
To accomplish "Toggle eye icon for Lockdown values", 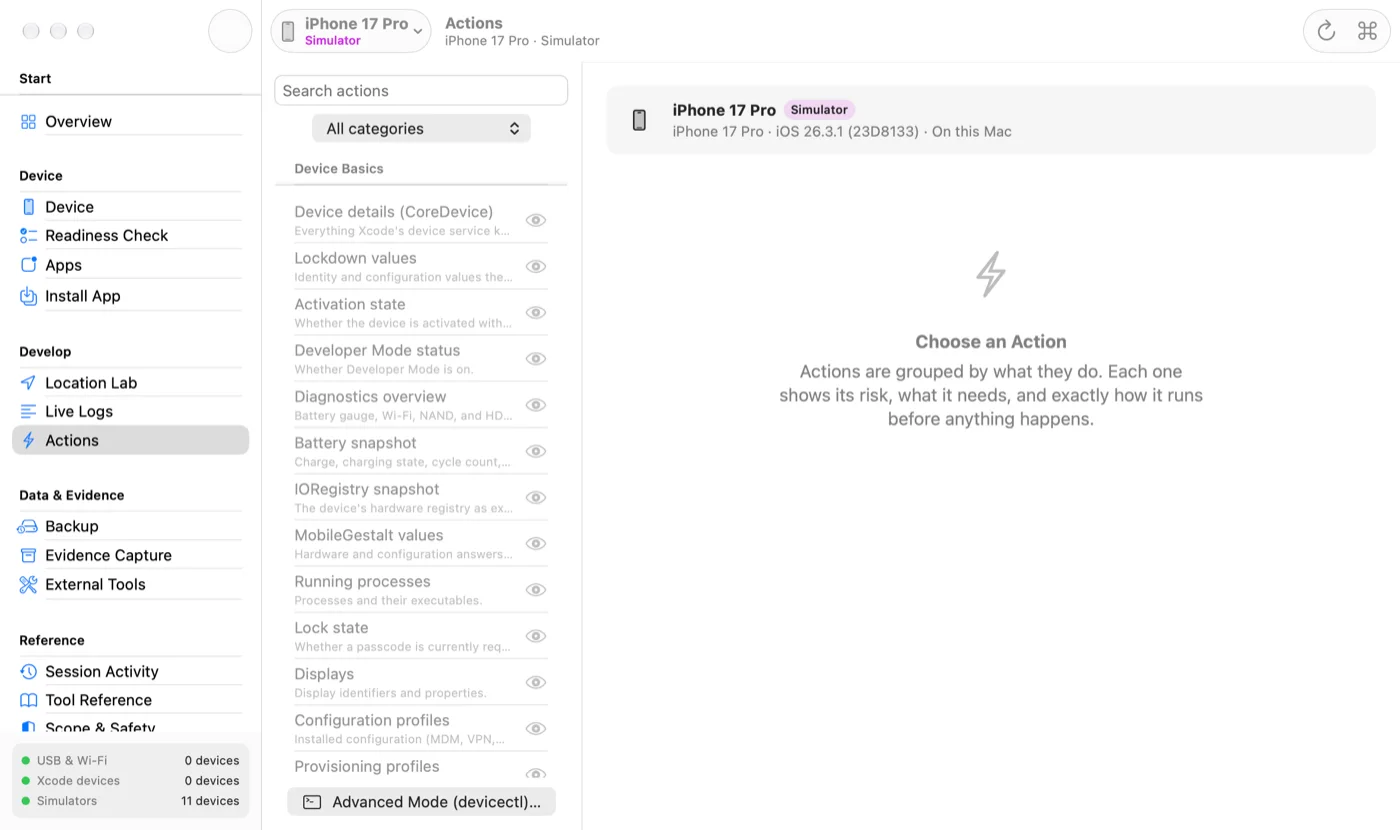I will click(536, 267).
